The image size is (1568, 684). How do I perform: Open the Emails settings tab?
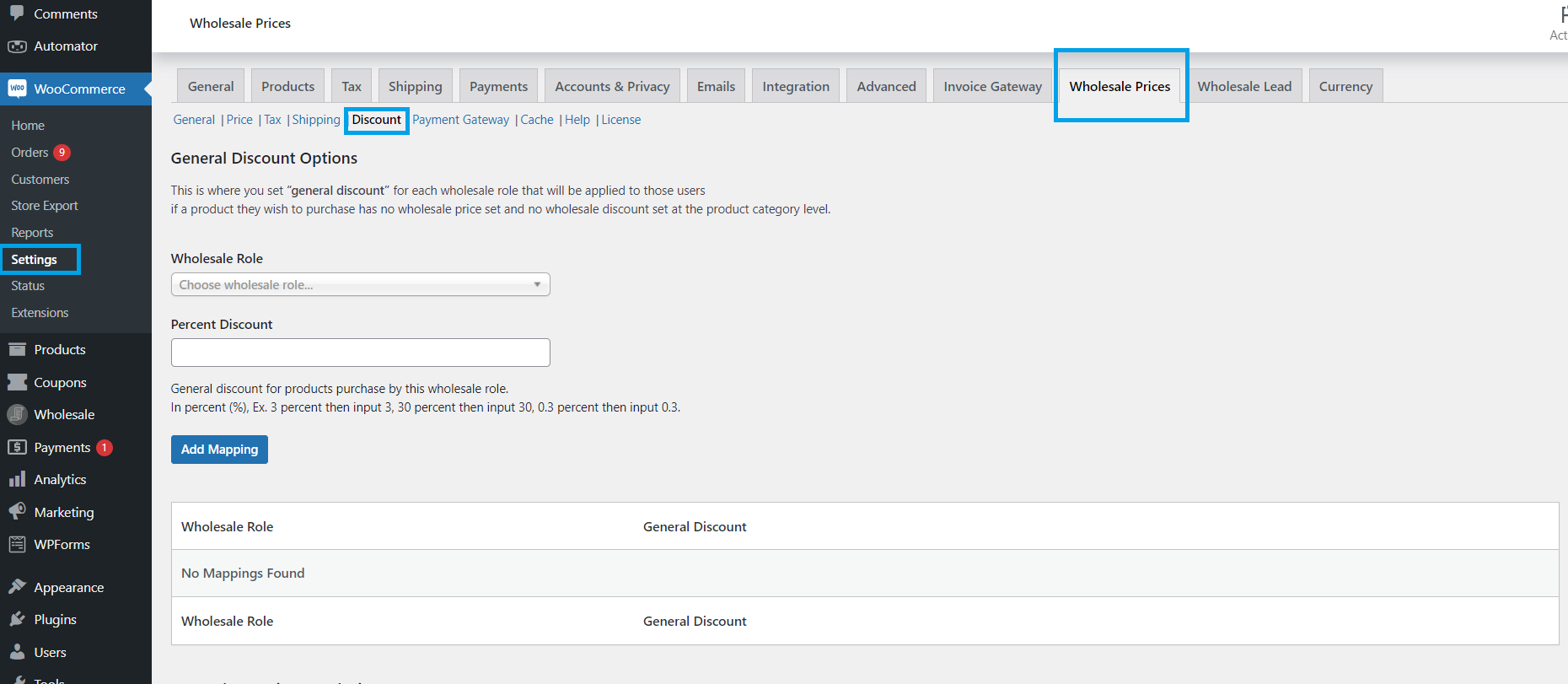point(716,86)
